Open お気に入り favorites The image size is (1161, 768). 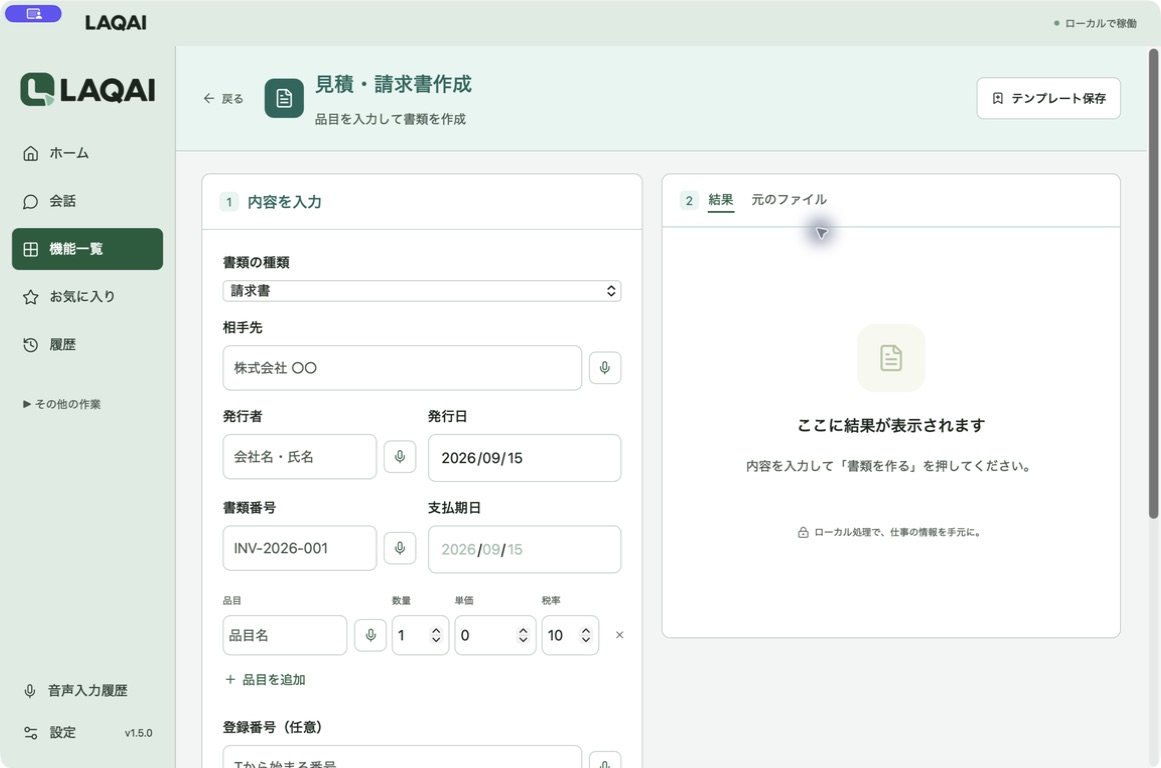87,297
